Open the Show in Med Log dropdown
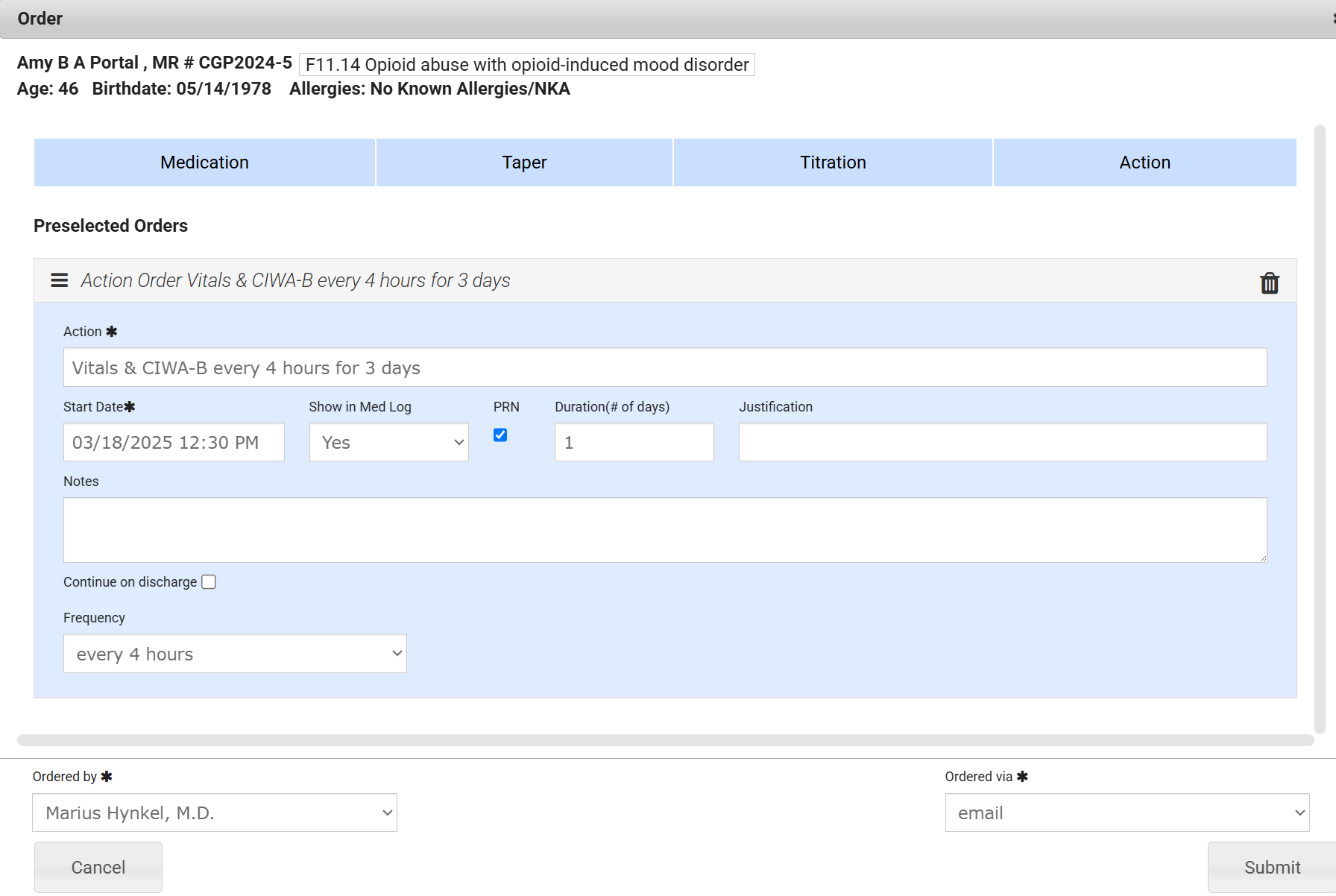 click(388, 443)
